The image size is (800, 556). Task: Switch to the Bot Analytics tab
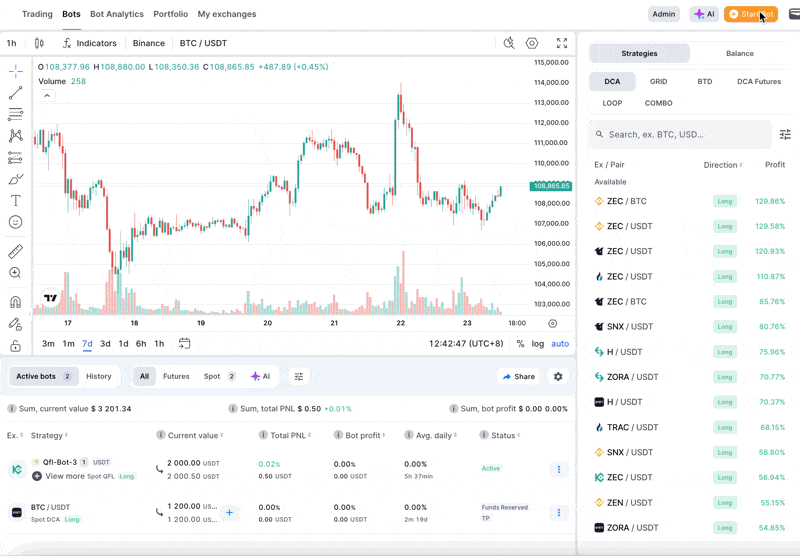117,14
